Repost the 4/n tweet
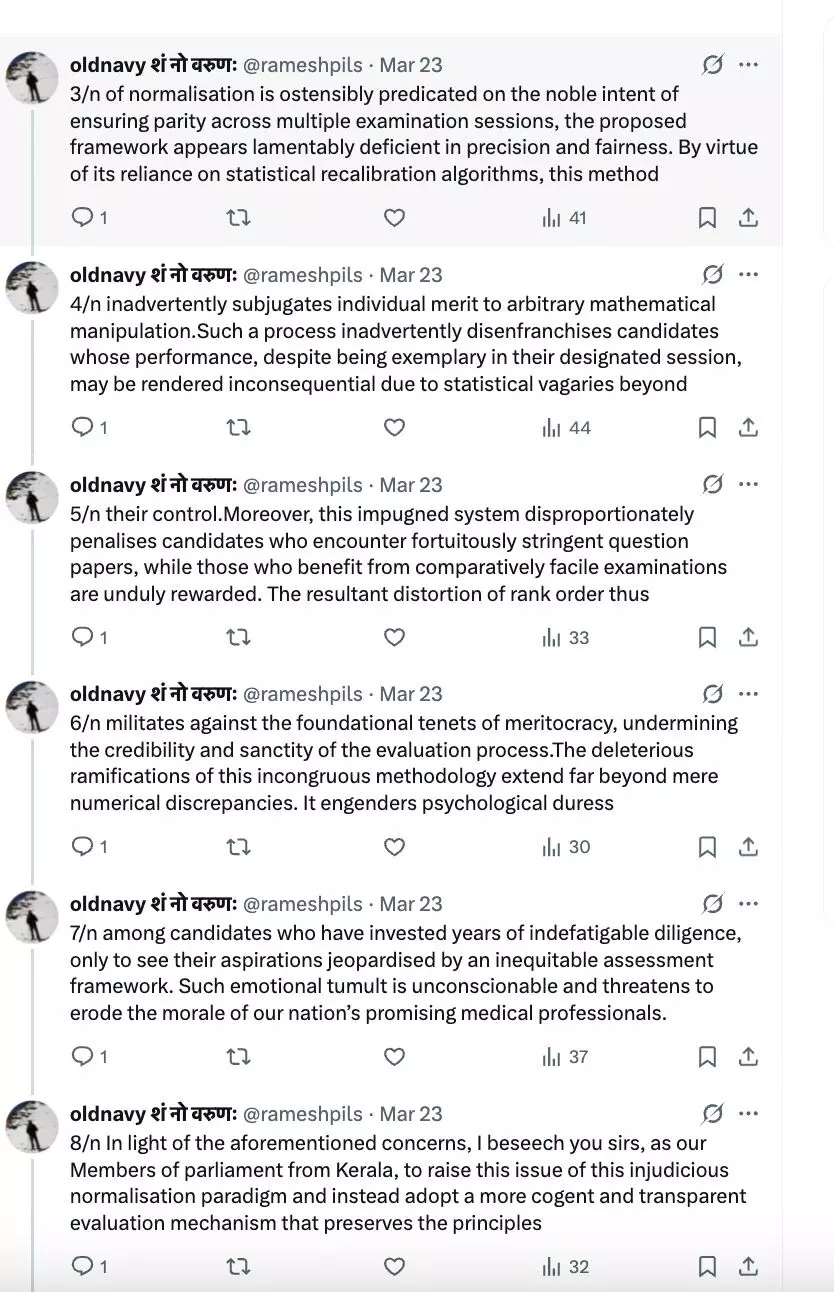The height and width of the screenshot is (1292, 834). 238,428
